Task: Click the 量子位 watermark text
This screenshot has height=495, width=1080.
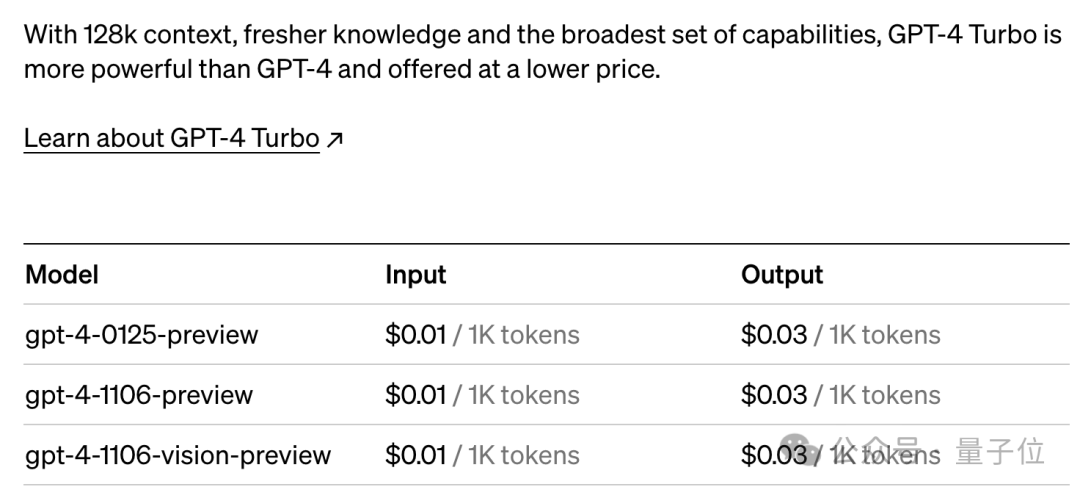Action: pyautogui.click(x=1000, y=452)
